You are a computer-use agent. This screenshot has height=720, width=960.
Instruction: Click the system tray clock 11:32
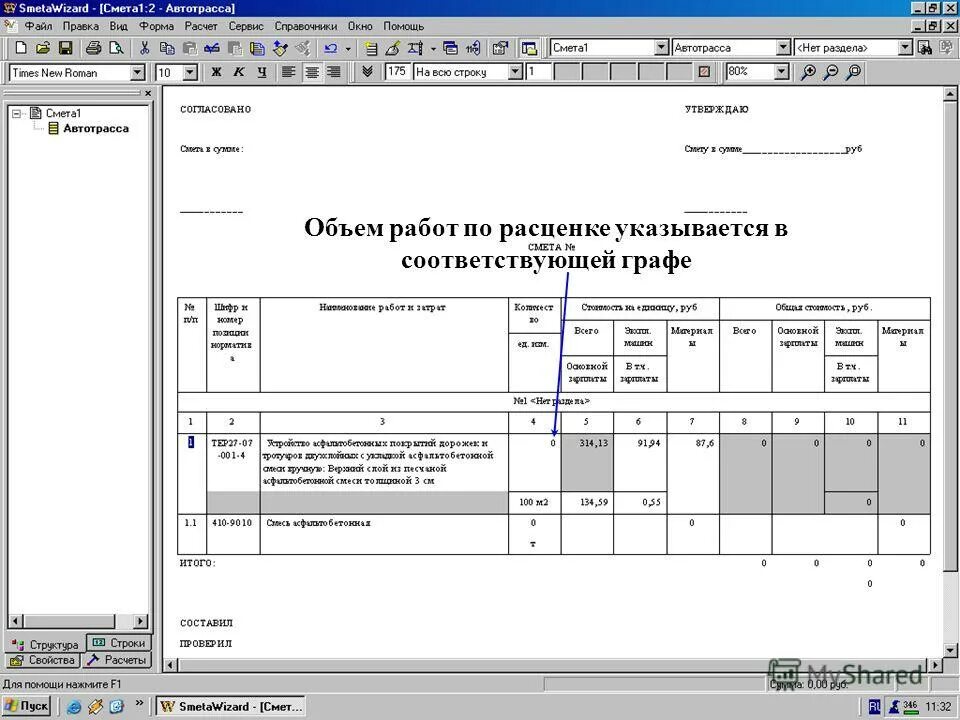[937, 707]
